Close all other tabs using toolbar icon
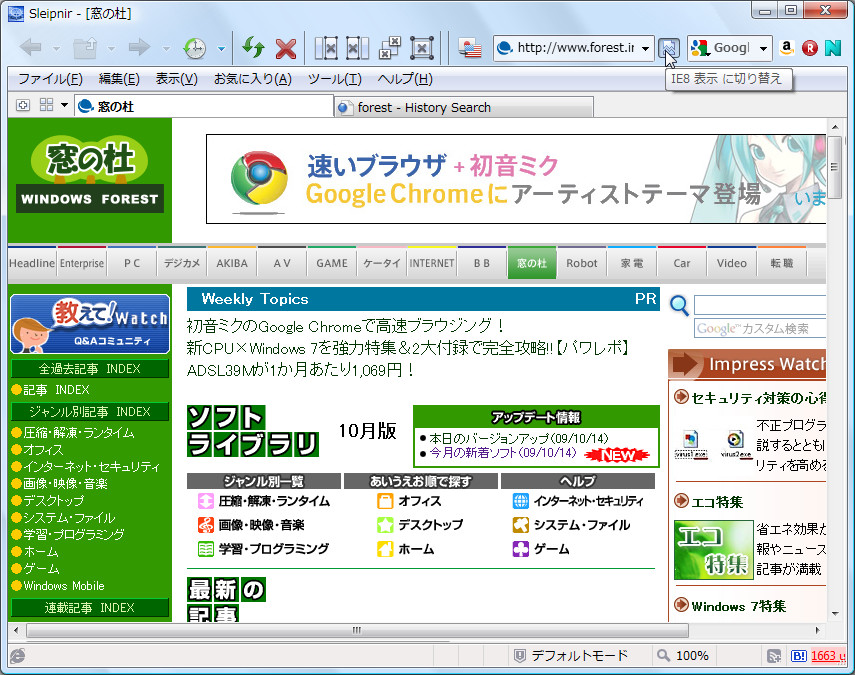 click(390, 47)
